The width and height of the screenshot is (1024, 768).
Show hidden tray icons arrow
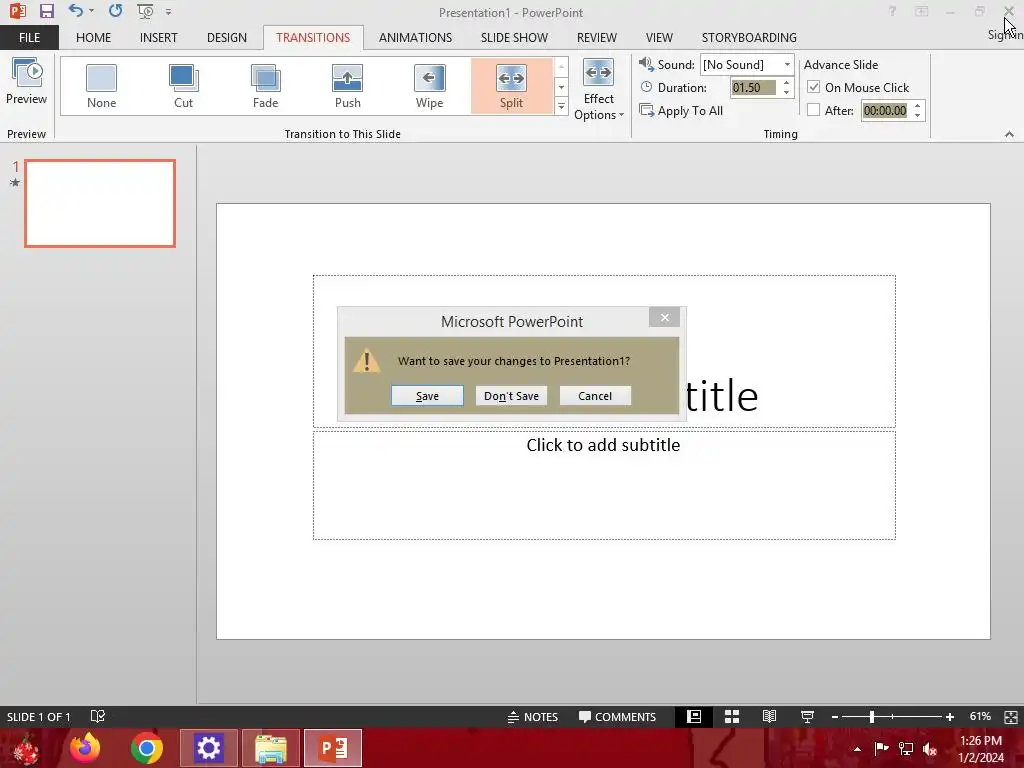(x=857, y=749)
